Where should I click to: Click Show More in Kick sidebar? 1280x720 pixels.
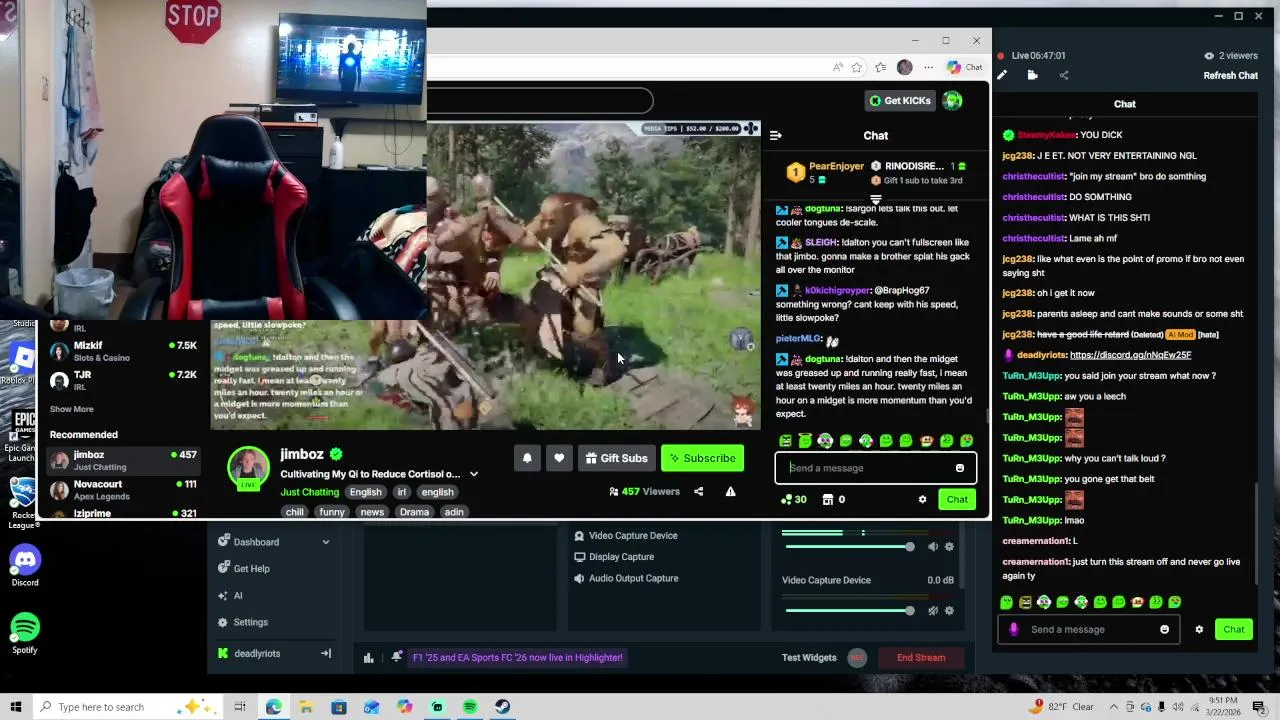(x=72, y=409)
